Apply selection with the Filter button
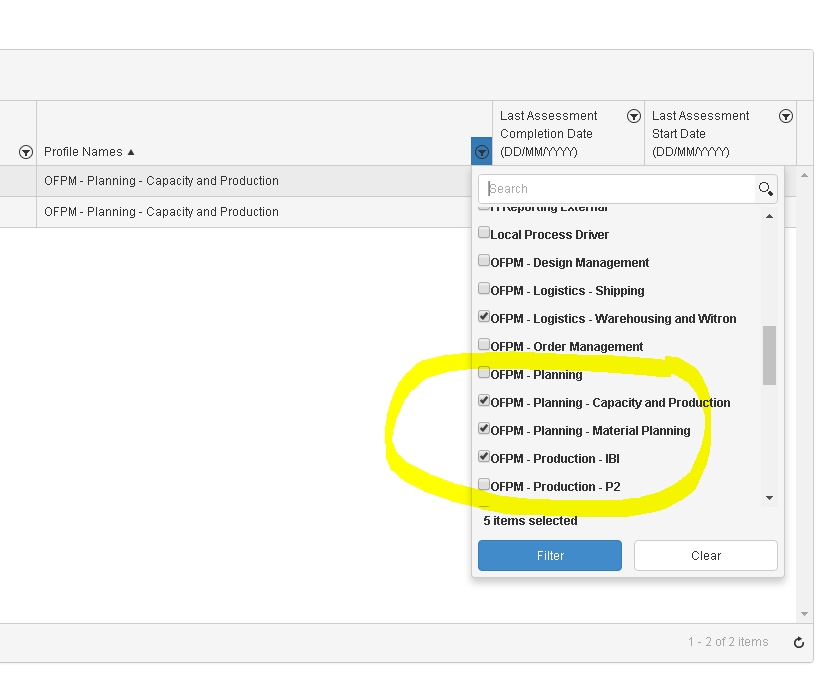This screenshot has width=822, height=678. pos(550,556)
